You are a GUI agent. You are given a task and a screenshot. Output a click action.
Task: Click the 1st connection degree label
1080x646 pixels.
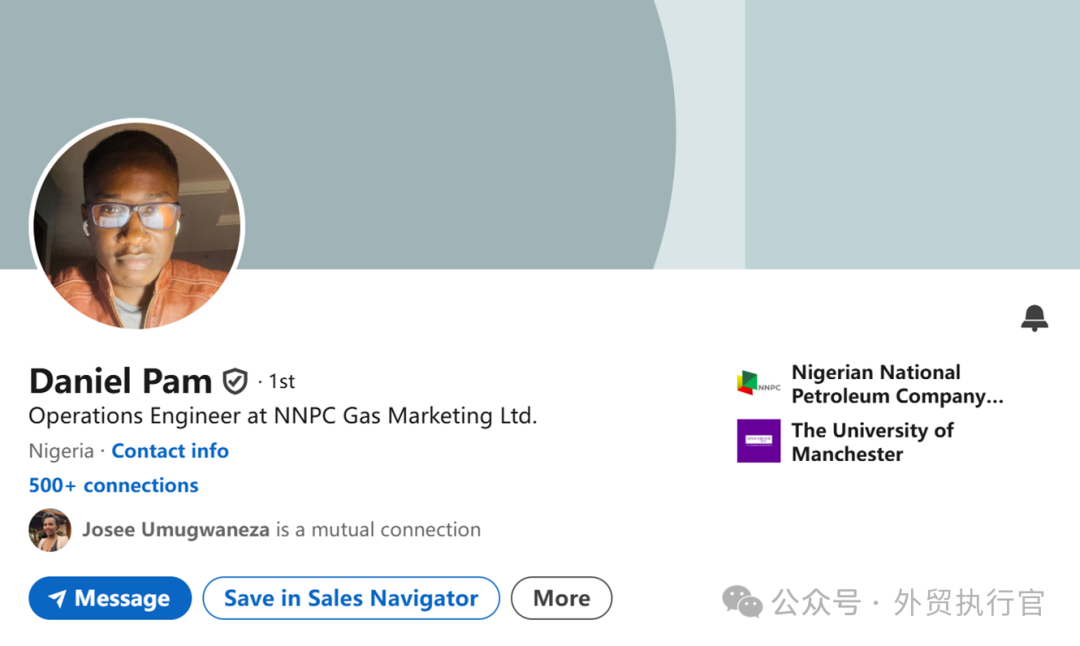282,381
